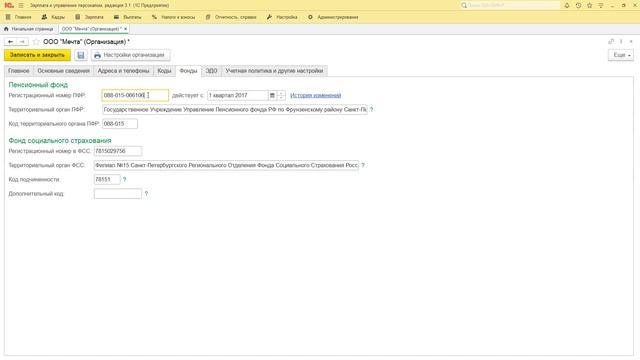Viewport: 640px width, 360px height.
Task: Click the empty Дополнительный код field
Action: (118, 193)
